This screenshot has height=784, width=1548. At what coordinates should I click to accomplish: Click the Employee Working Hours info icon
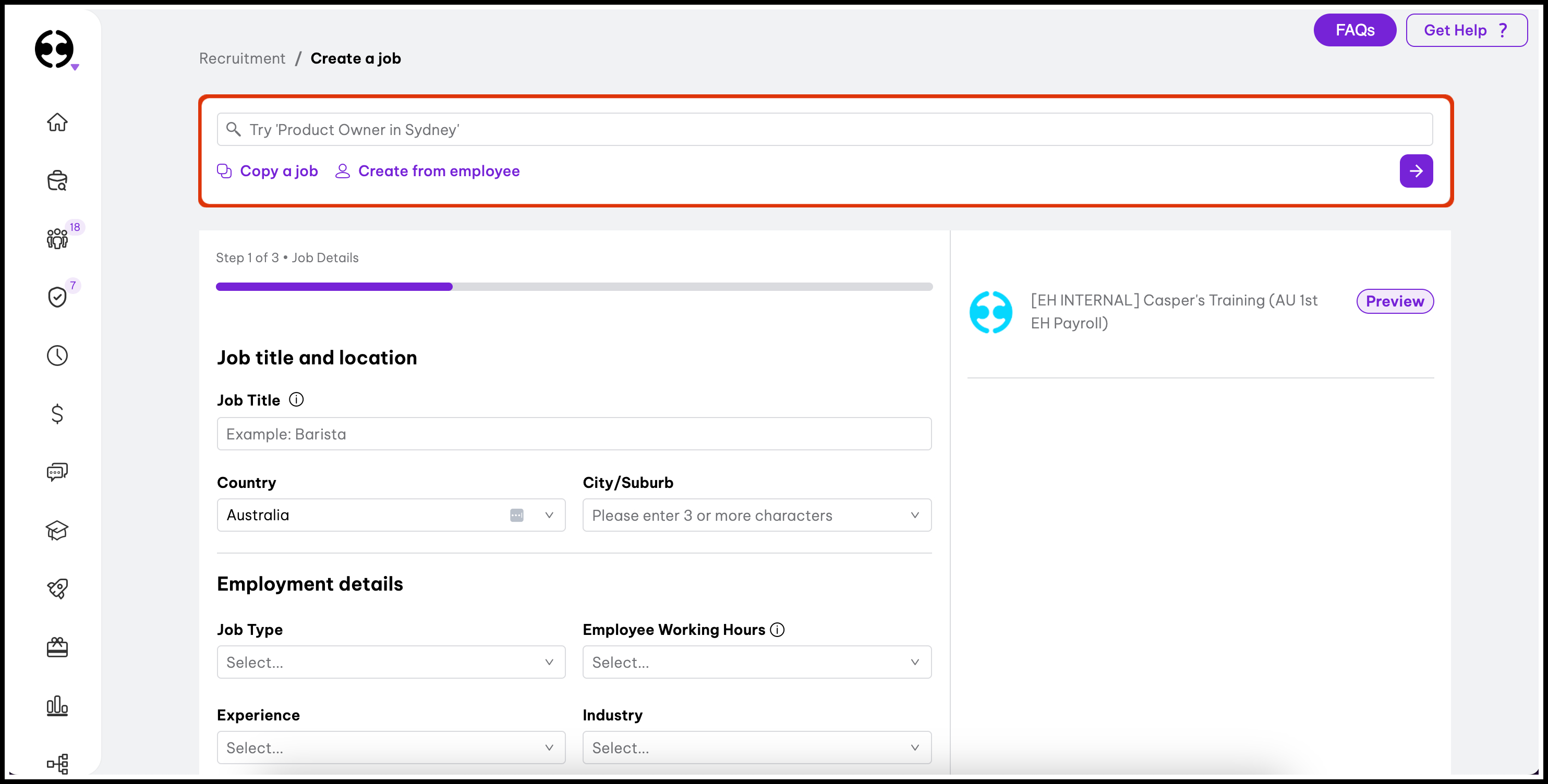[x=777, y=629]
